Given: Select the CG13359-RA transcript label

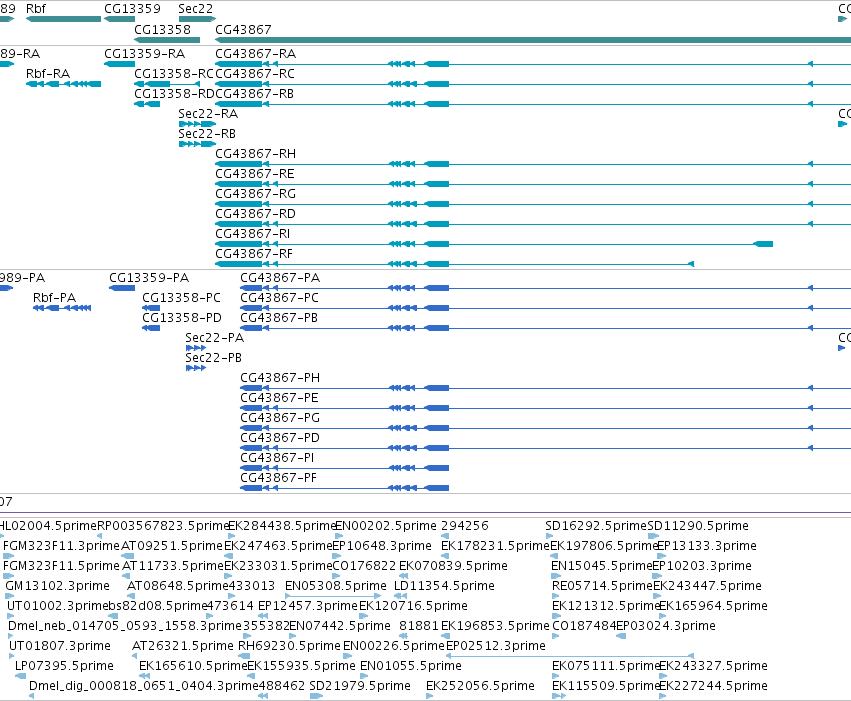Looking at the screenshot, I should coord(144,54).
